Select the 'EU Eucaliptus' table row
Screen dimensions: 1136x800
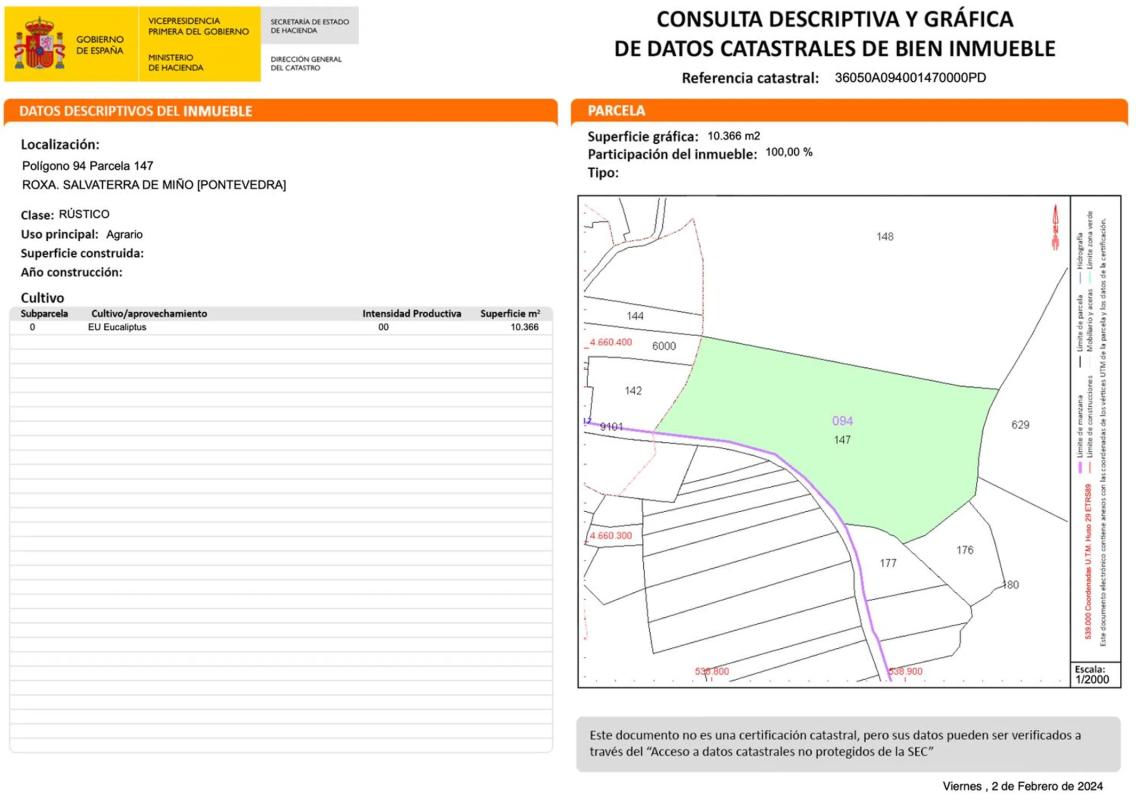click(280, 327)
